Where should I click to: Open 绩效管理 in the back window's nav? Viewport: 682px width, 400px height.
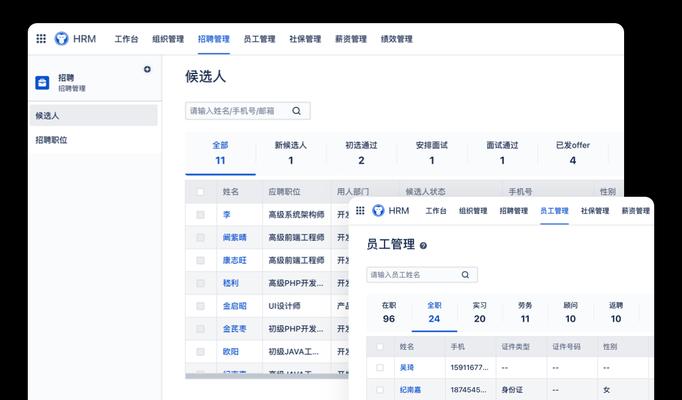pyautogui.click(x=396, y=39)
